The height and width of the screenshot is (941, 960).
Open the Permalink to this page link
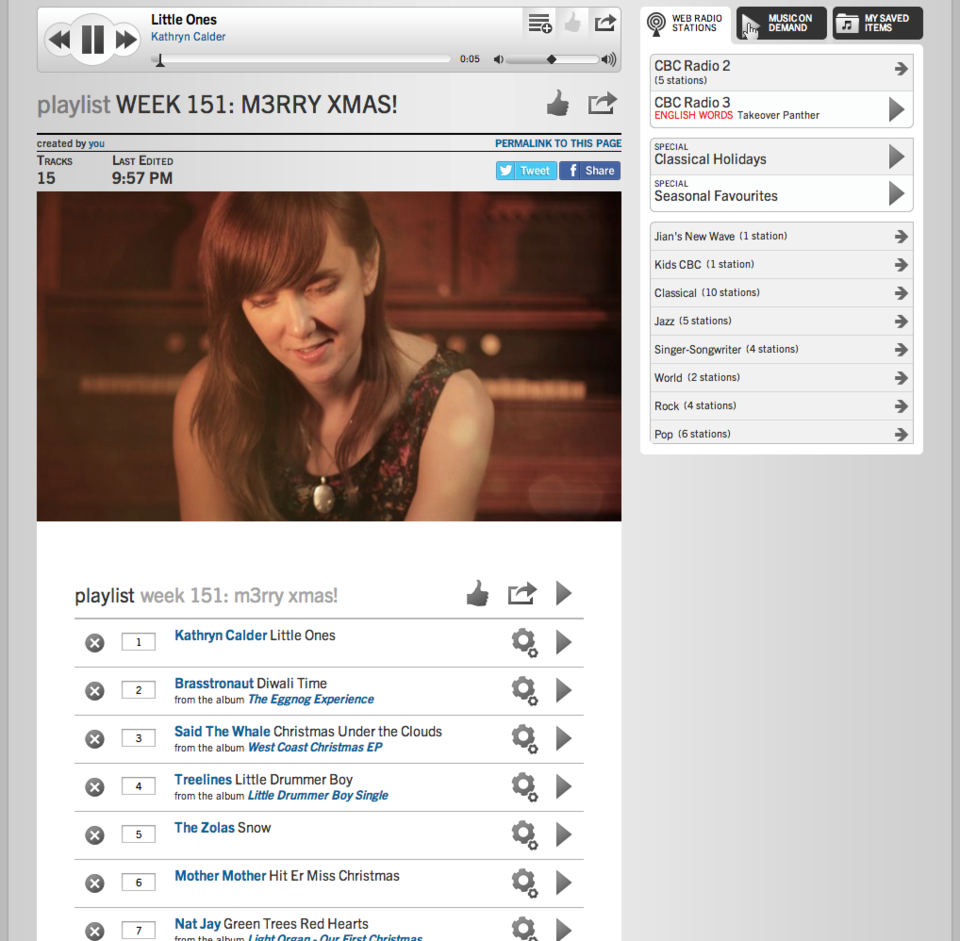pos(558,143)
